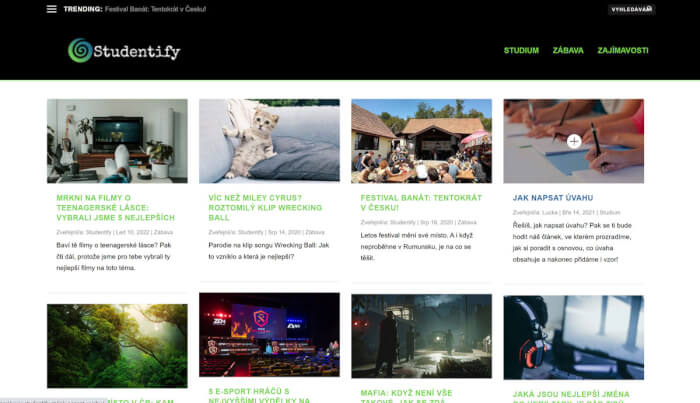
Task: Open the hamburger menu icon
Action: pos(51,9)
